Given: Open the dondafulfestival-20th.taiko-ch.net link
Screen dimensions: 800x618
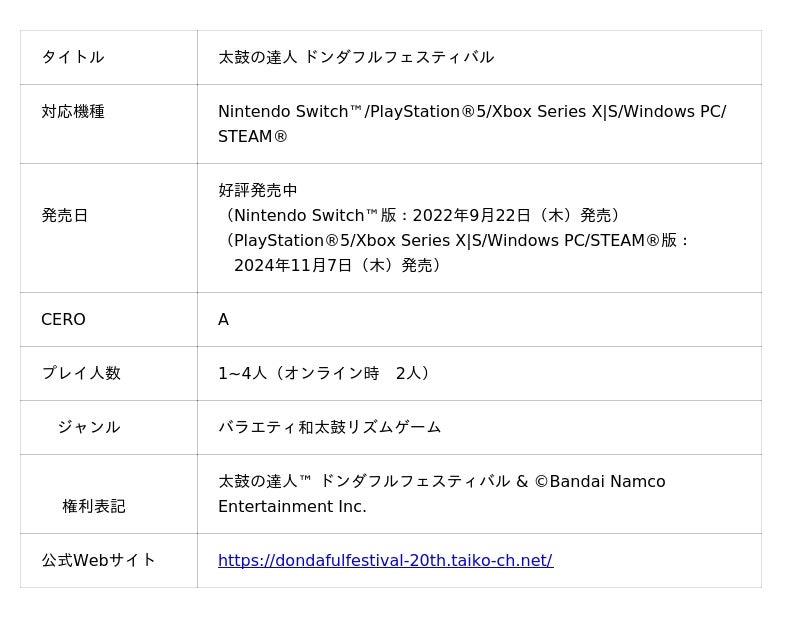Looking at the screenshot, I should [385, 561].
